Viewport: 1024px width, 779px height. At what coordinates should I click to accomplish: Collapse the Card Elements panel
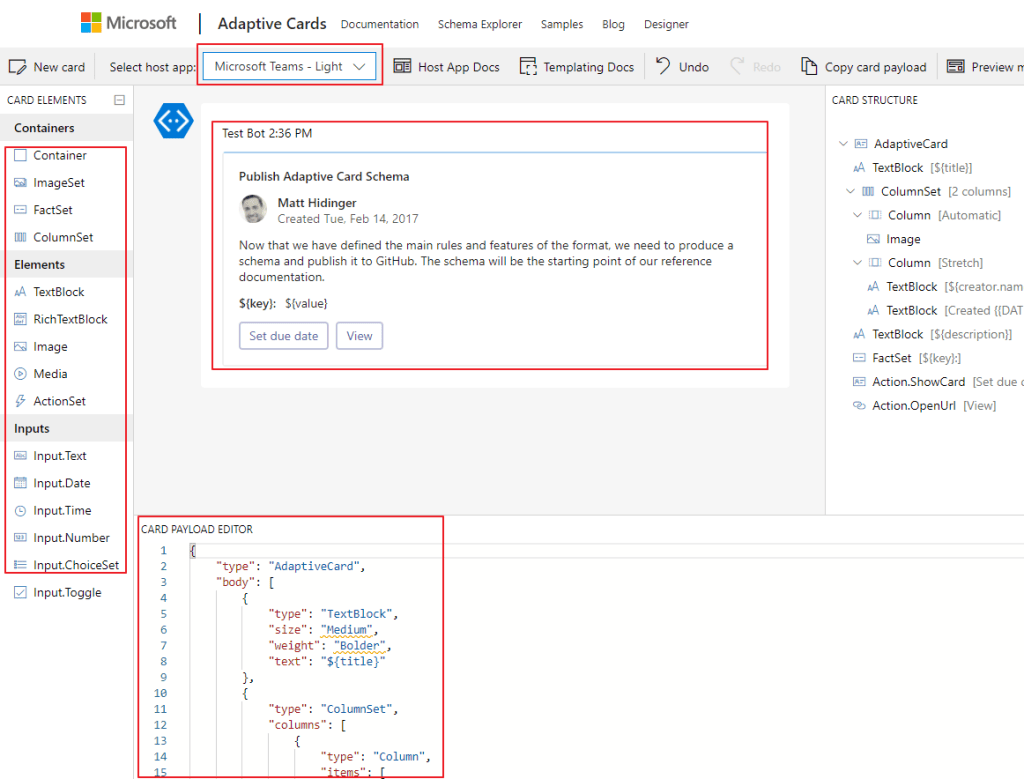(x=120, y=100)
